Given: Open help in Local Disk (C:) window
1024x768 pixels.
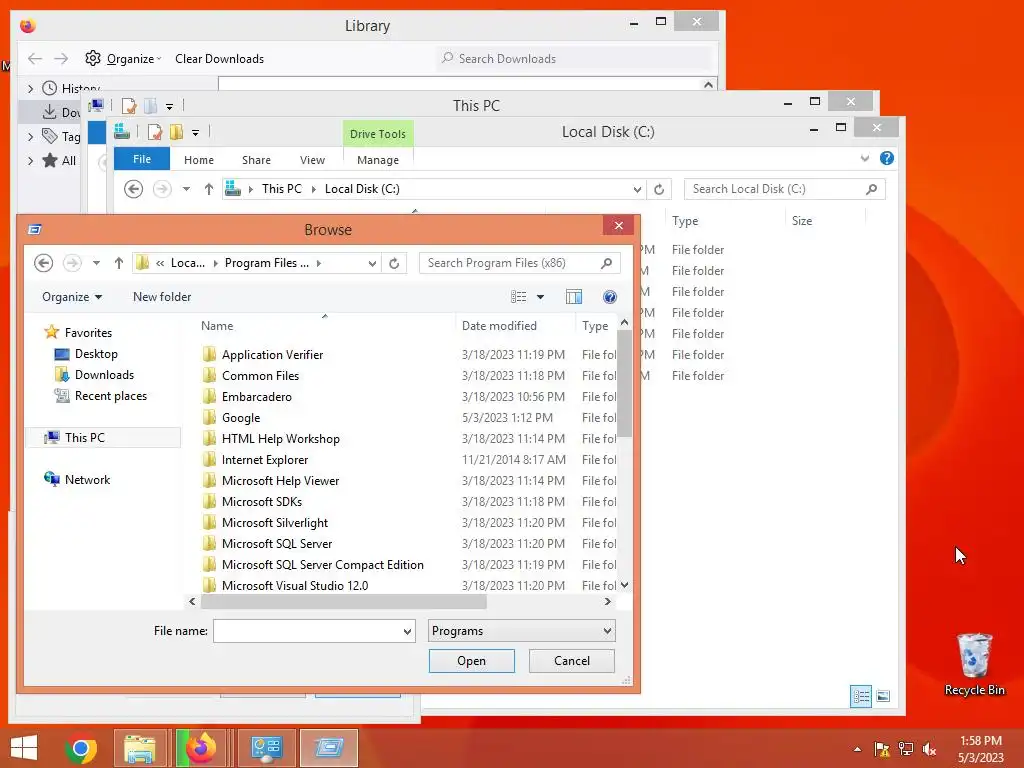Looking at the screenshot, I should coord(886,158).
